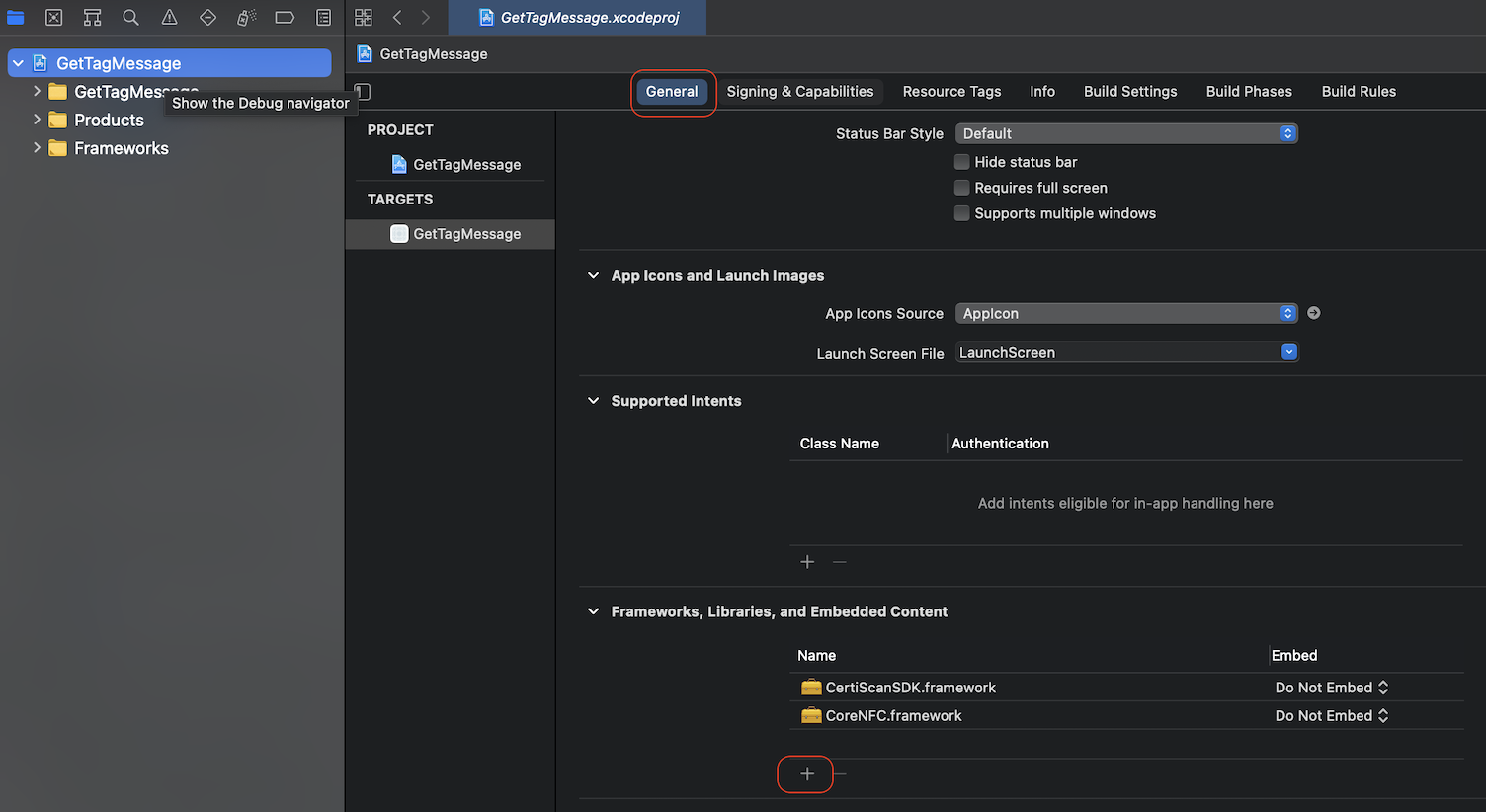This screenshot has width=1486, height=812.
Task: Open the Find navigator magnifier
Action: pos(130,17)
